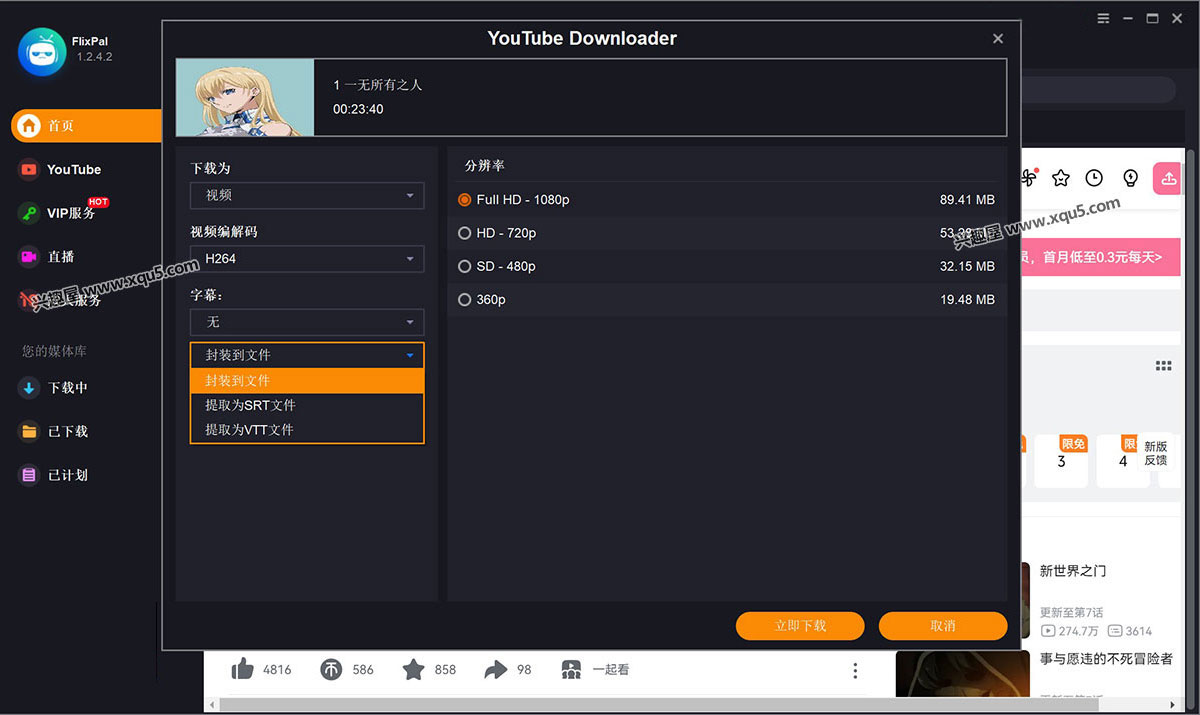Close the YouTube Downloader dialog
This screenshot has height=715, width=1200.
pyautogui.click(x=998, y=39)
